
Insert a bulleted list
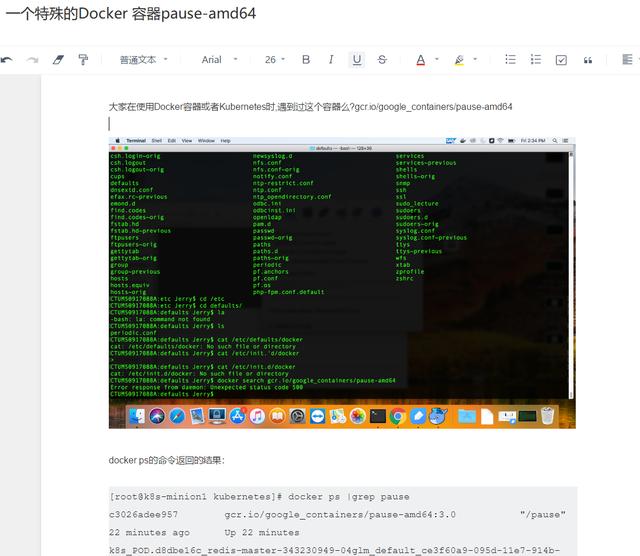pyautogui.click(x=510, y=60)
